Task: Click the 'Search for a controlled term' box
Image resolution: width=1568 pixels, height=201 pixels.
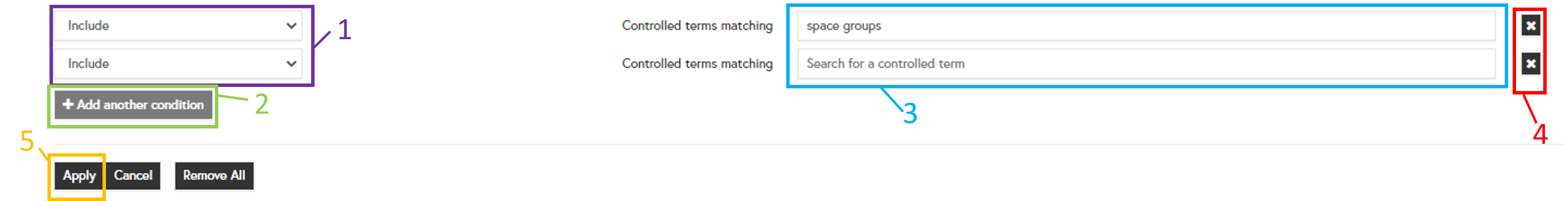Action: click(1145, 63)
